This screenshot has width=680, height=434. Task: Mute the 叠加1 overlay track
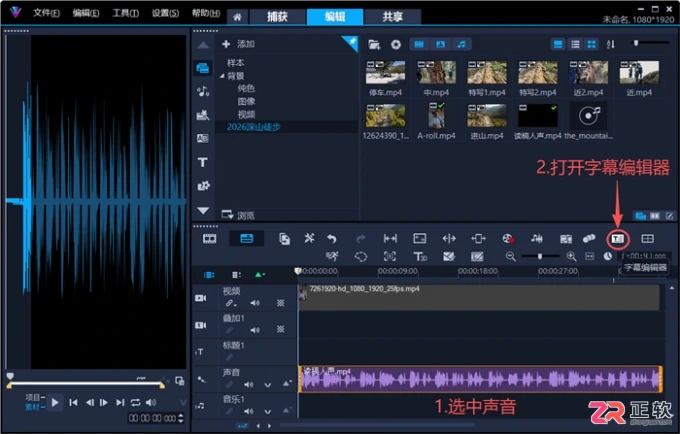click(255, 330)
